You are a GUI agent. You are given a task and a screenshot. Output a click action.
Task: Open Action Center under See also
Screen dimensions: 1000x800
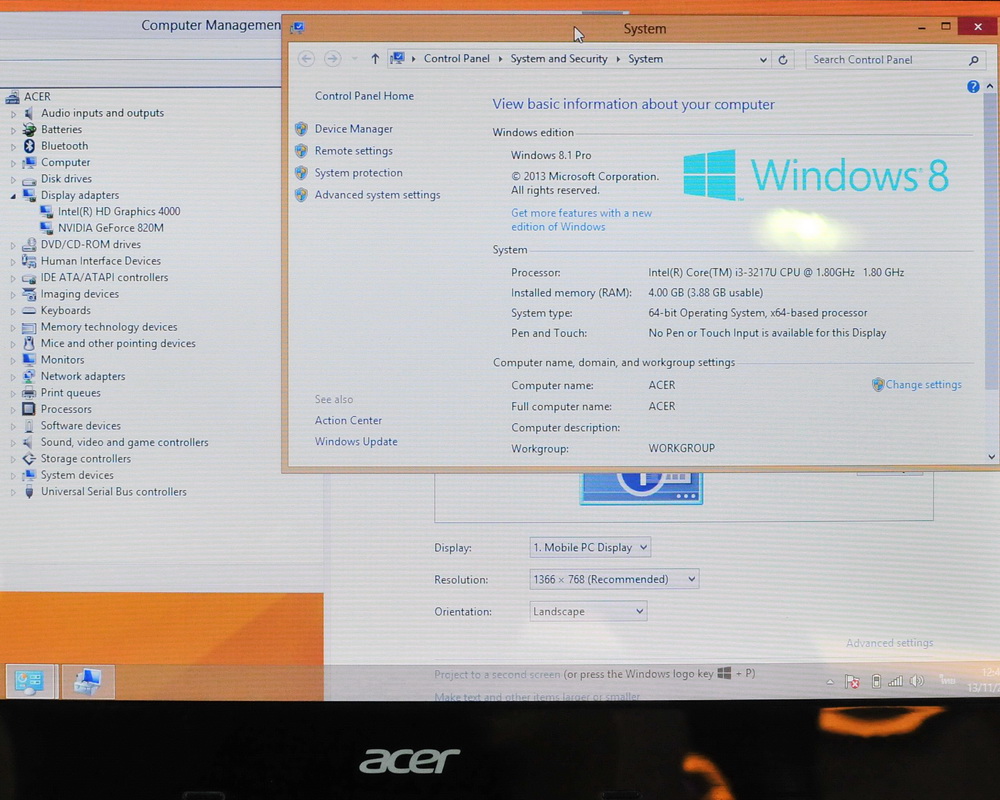[x=348, y=420]
